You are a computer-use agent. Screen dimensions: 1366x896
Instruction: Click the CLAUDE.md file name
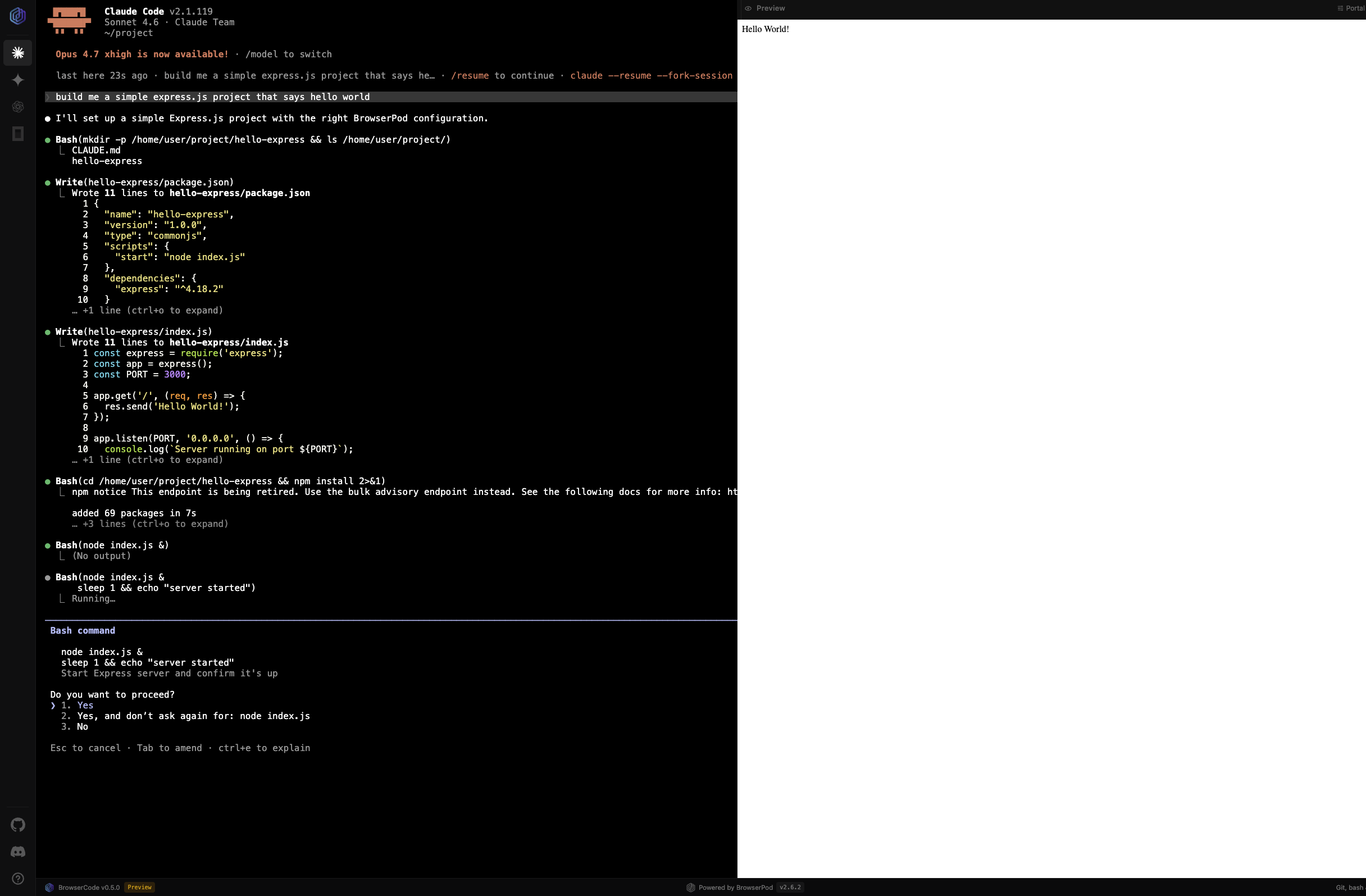(96, 151)
